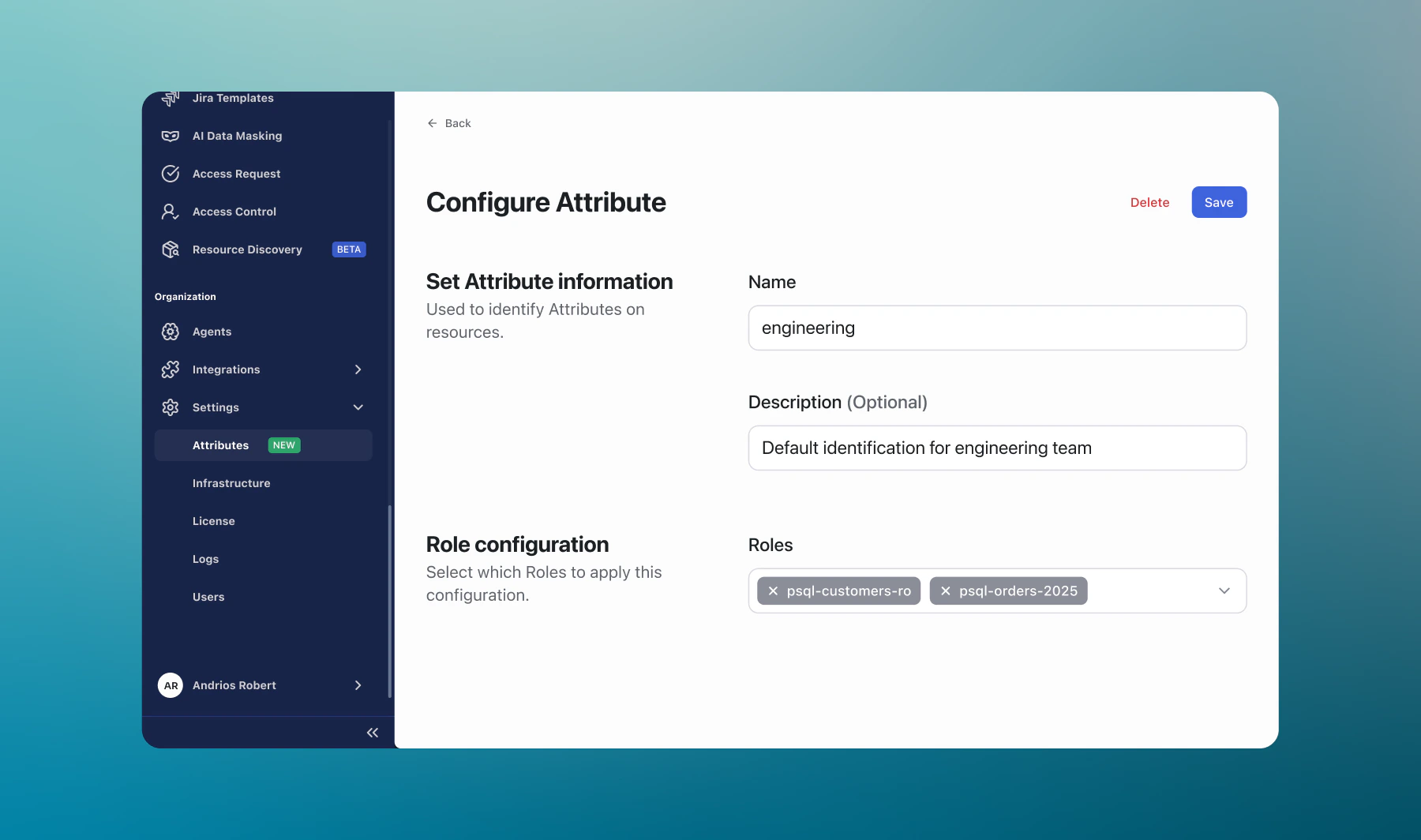Expand the Integrations submenu chevron
1421x840 pixels.
[358, 369]
